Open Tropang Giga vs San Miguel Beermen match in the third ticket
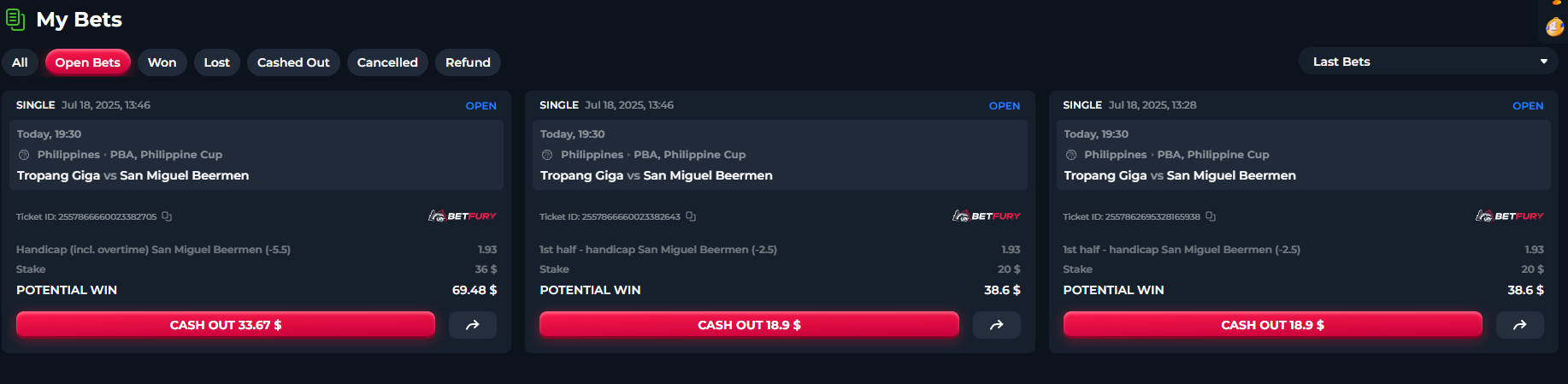 [x=1180, y=175]
